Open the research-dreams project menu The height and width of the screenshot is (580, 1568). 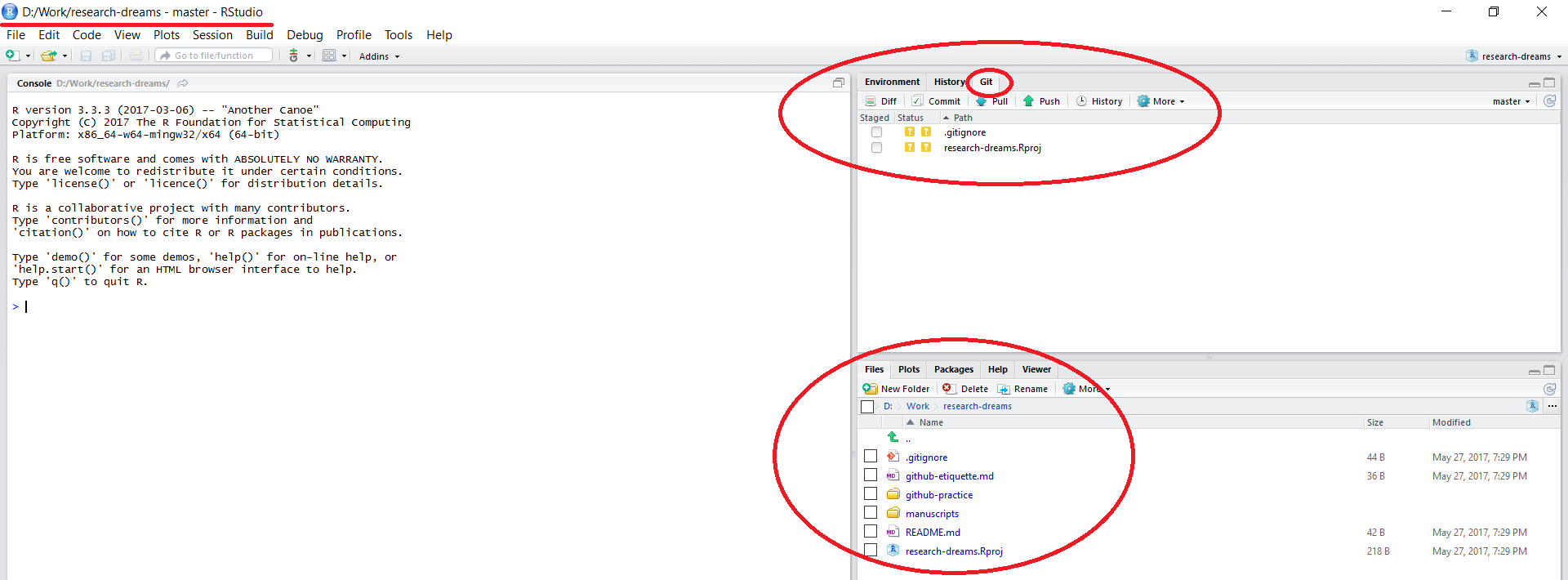point(1514,56)
